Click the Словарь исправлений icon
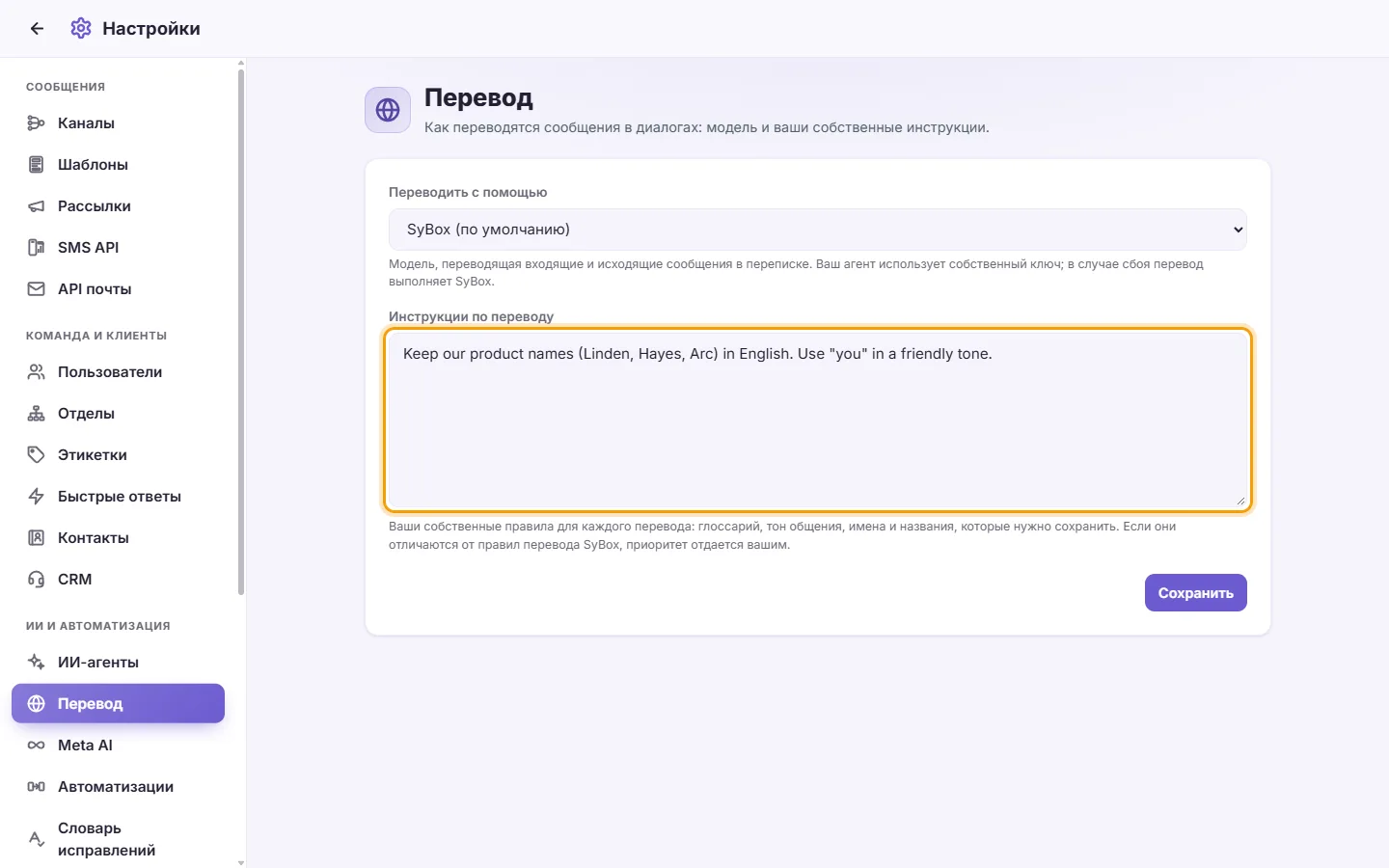 [x=37, y=839]
